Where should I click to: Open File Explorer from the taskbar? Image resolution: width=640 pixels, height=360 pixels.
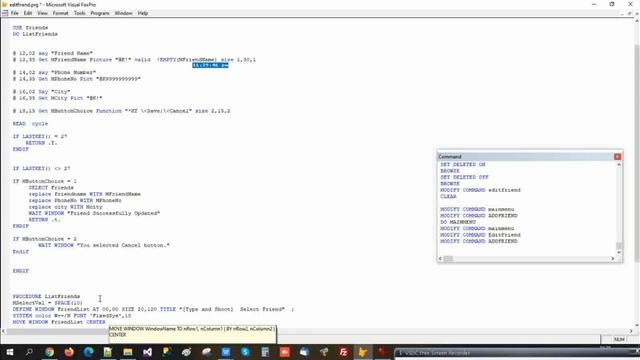point(128,352)
